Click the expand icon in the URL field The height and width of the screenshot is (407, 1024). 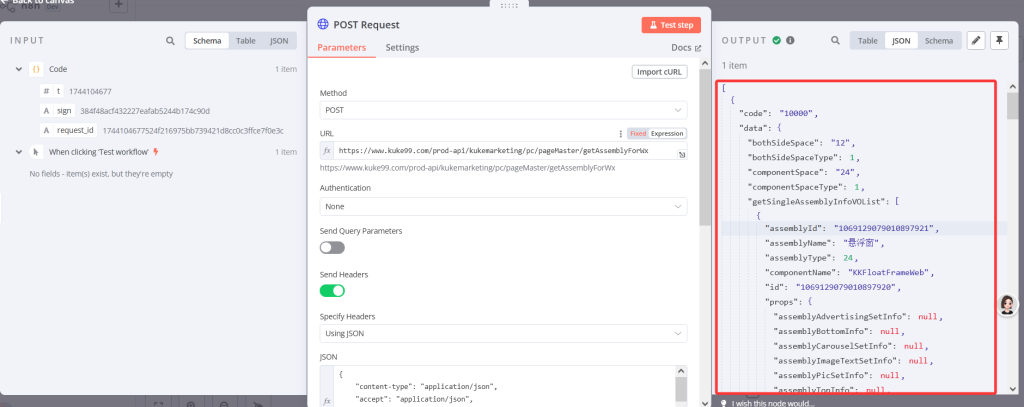click(x=681, y=155)
